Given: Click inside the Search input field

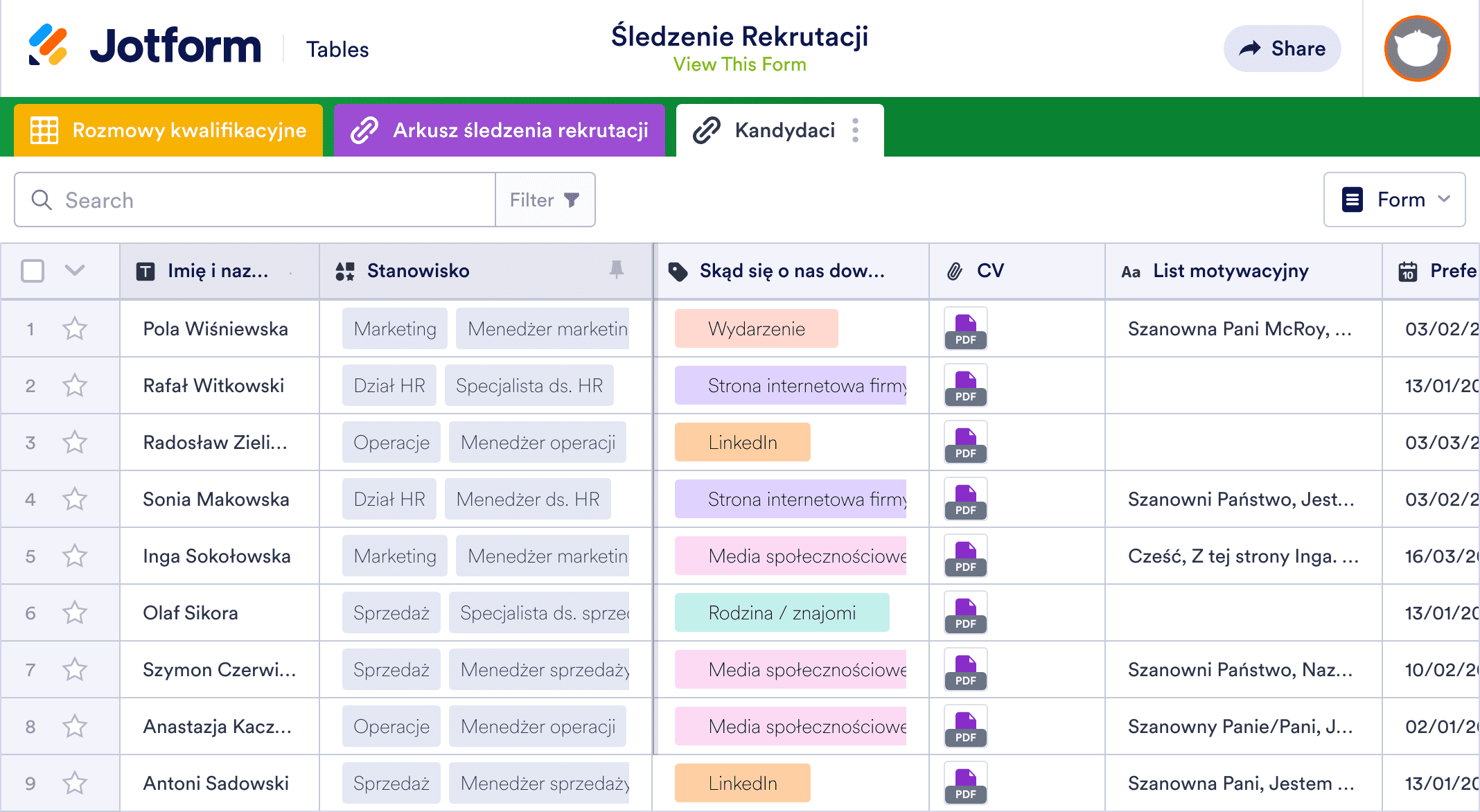Looking at the screenshot, I should click(208, 200).
